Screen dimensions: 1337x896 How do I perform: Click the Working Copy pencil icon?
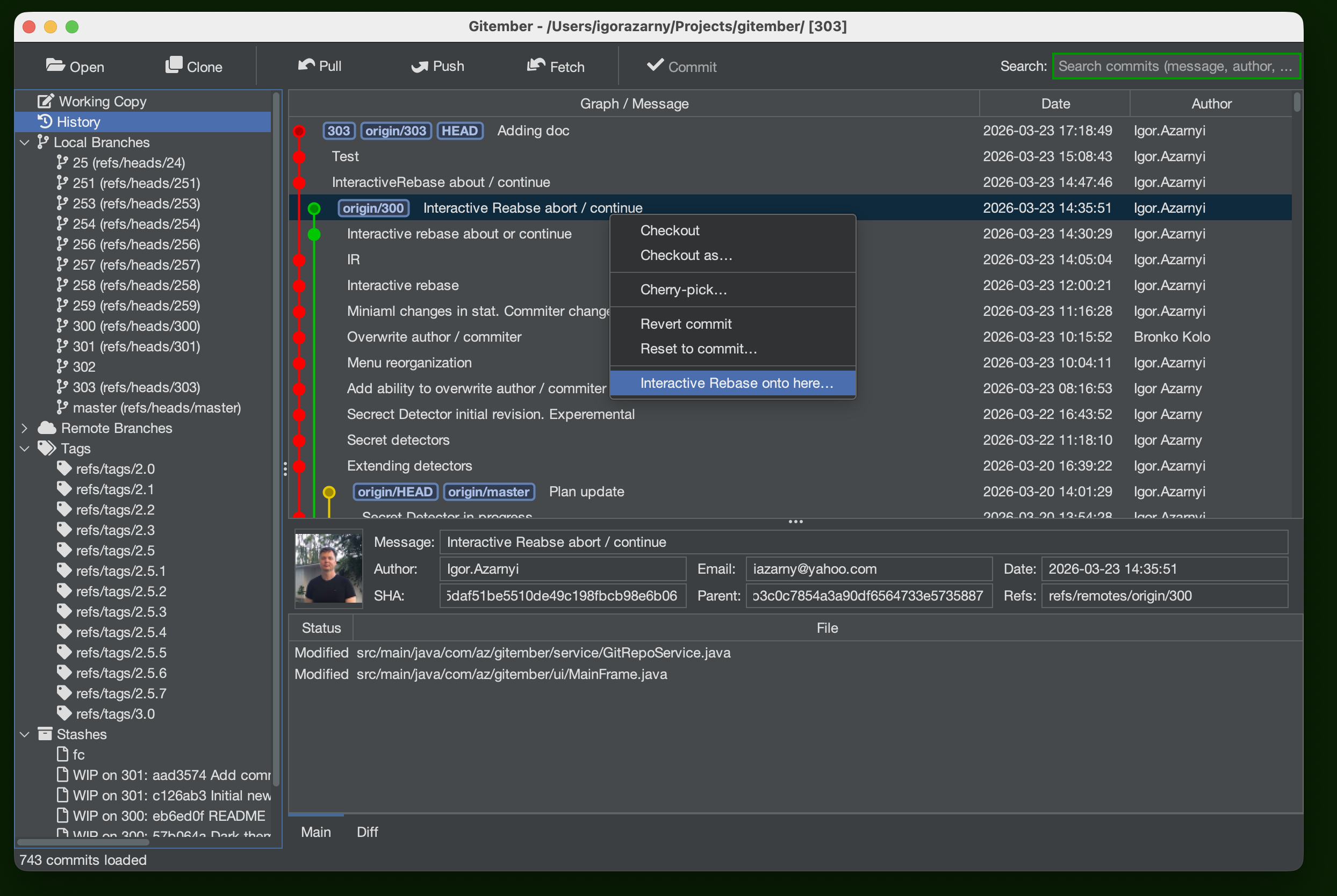pos(45,100)
